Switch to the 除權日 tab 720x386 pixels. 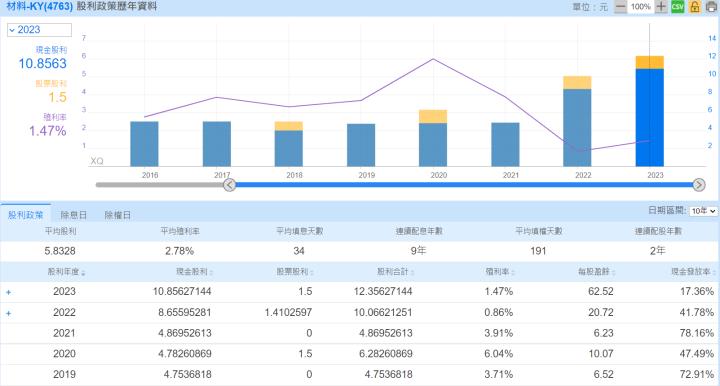[118, 215]
